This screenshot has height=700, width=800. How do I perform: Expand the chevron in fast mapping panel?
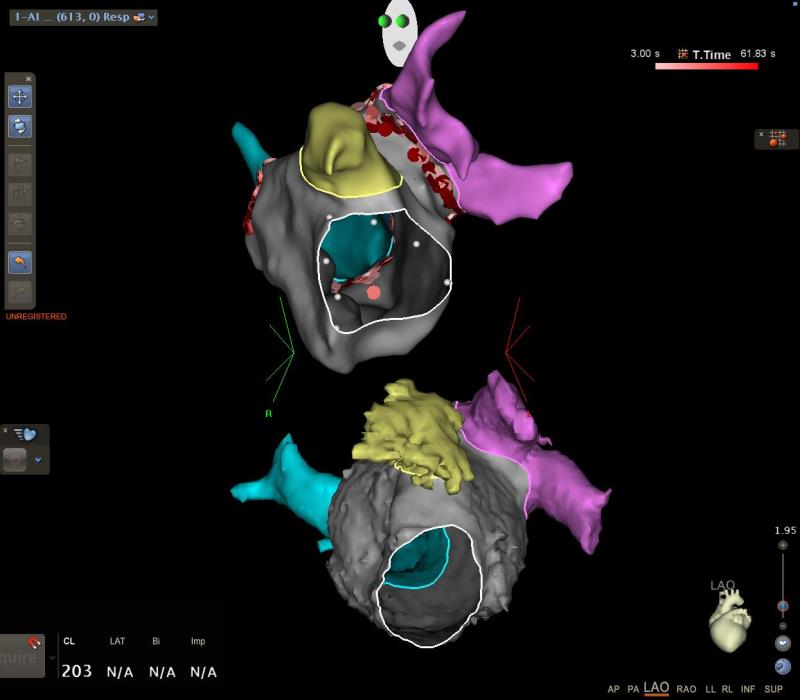[38, 460]
